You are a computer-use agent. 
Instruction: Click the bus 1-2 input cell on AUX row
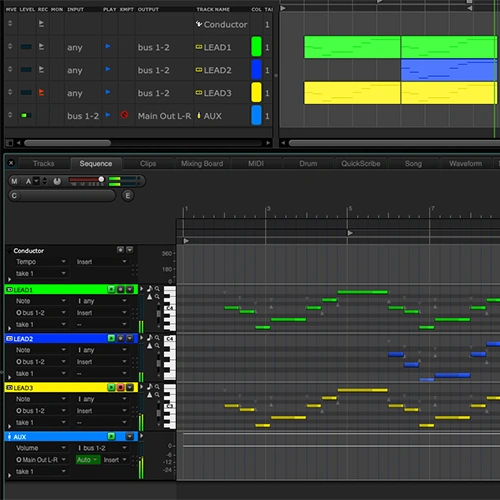tap(83, 116)
